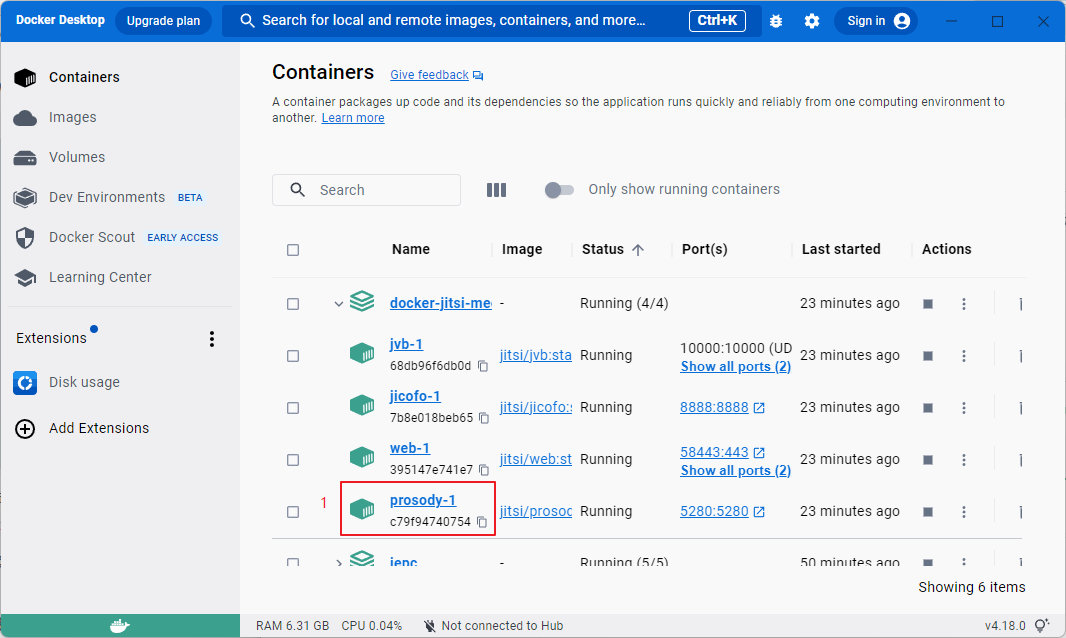
Task: Click the Add Extensions plus icon
Action: pyautogui.click(x=25, y=429)
